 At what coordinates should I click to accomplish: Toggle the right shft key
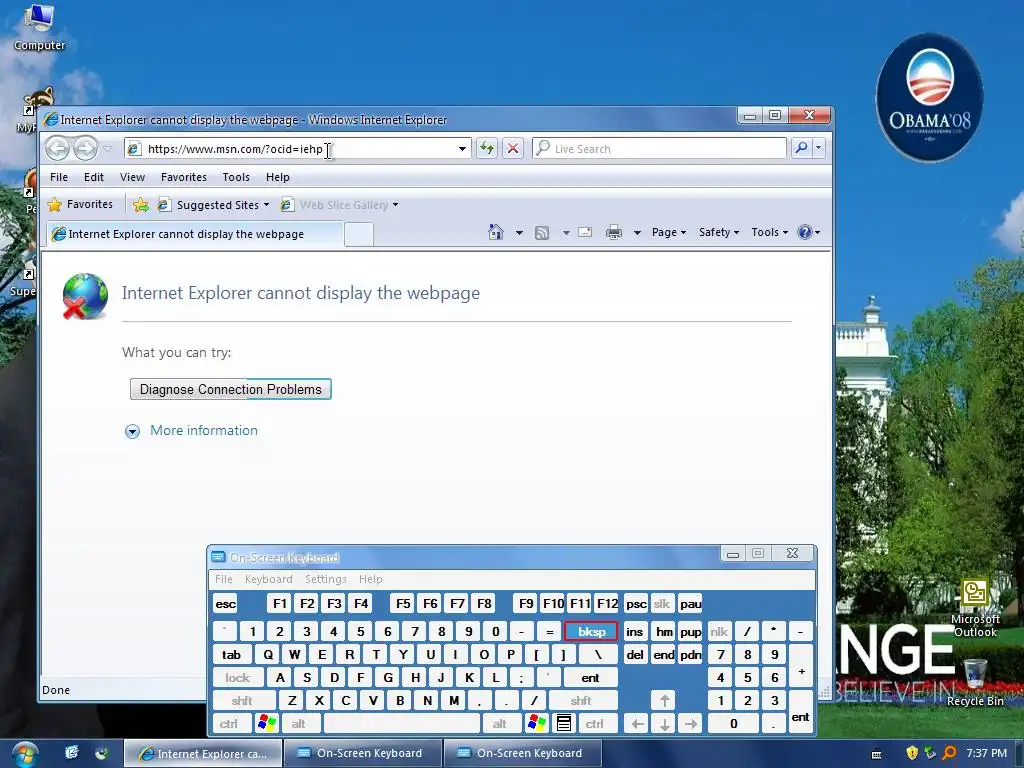pyautogui.click(x=581, y=701)
